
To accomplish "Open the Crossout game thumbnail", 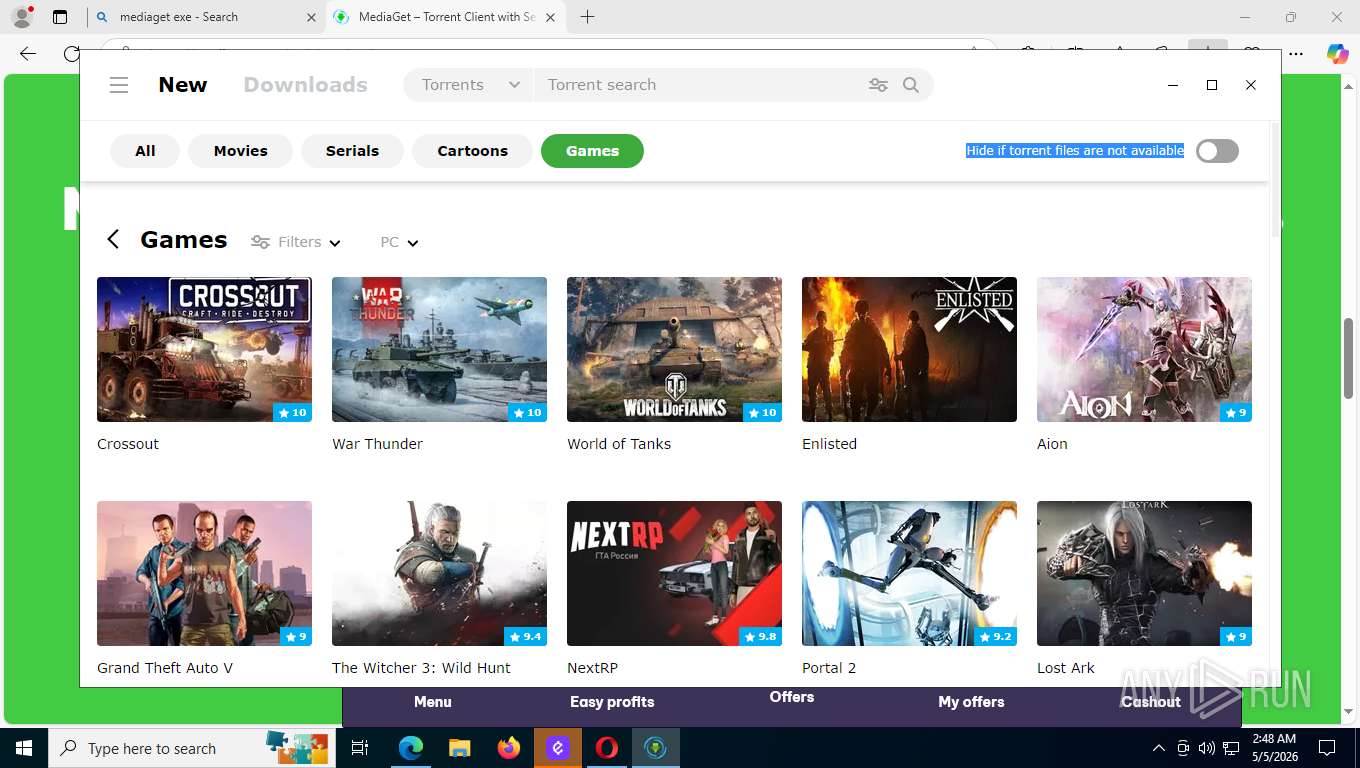I will (x=204, y=349).
